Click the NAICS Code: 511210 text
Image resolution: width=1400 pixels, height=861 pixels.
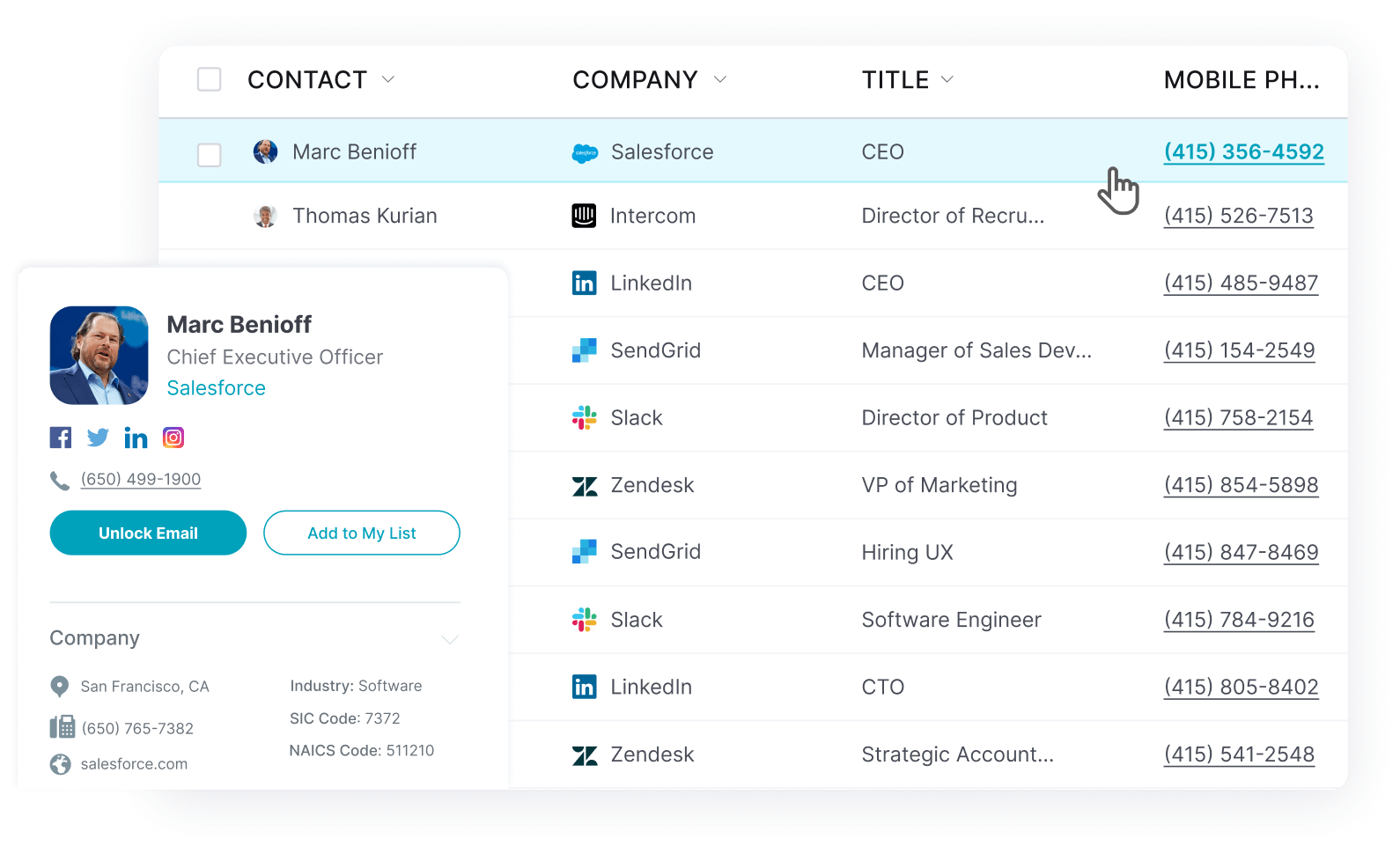(362, 750)
